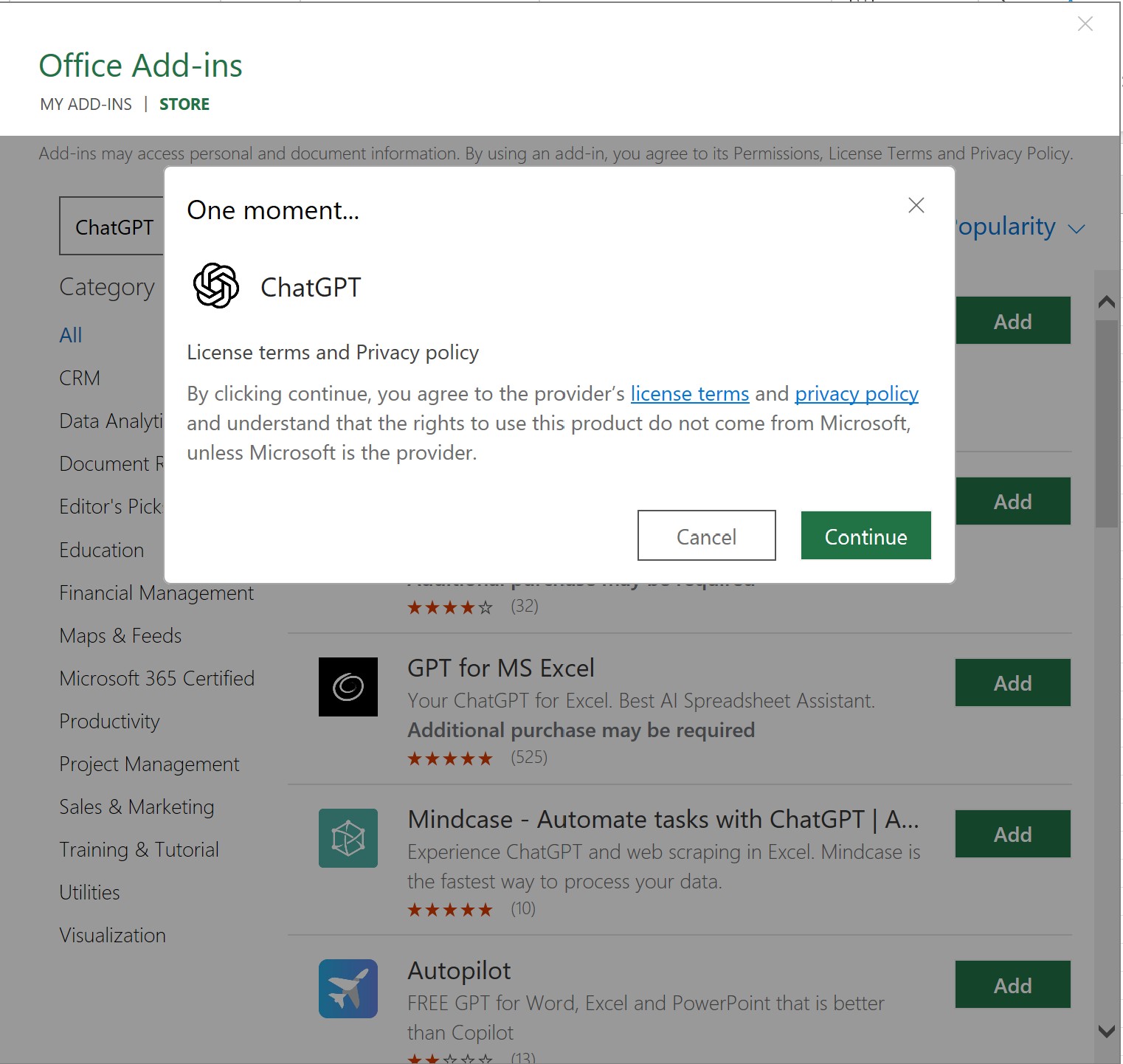Click the GPT for MS Excel spiral icon
This screenshot has height=1064, width=1123.
[348, 687]
